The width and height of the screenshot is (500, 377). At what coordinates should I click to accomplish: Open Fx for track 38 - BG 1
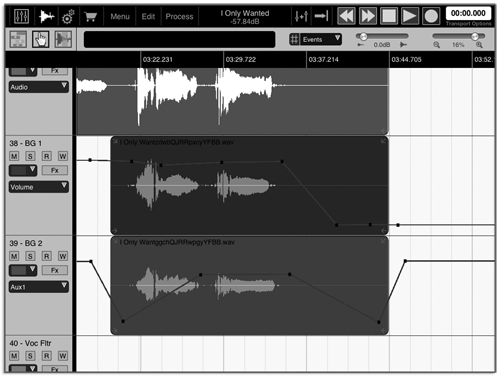pos(55,170)
